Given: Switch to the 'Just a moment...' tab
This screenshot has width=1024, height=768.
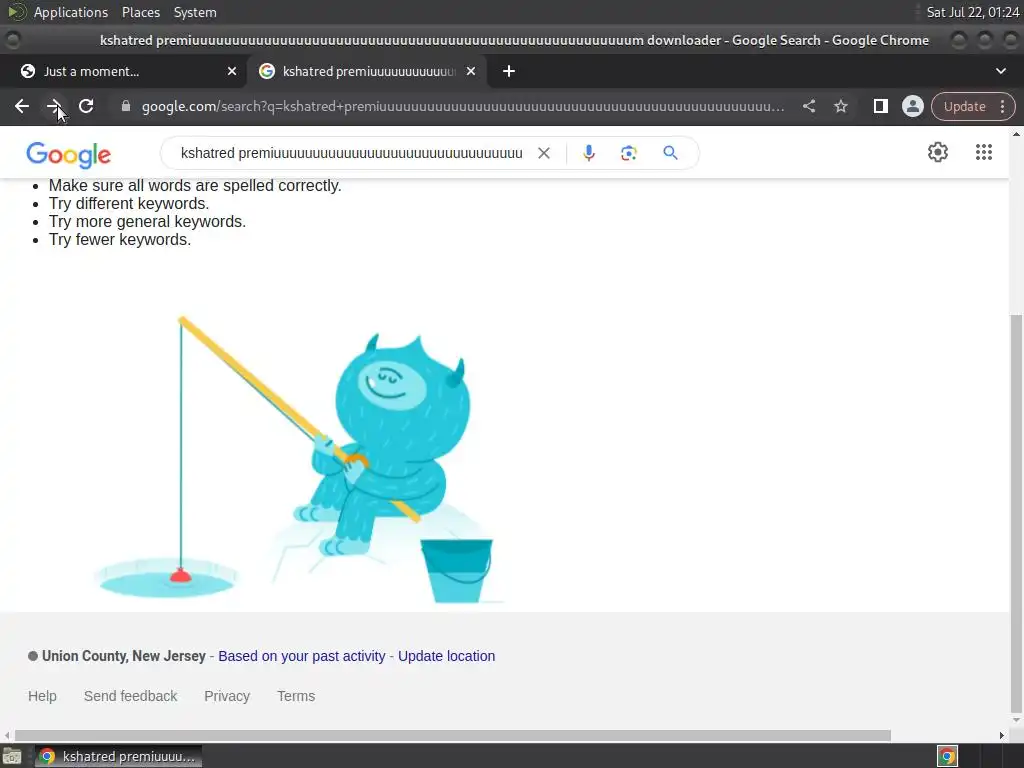Looking at the screenshot, I should point(123,71).
